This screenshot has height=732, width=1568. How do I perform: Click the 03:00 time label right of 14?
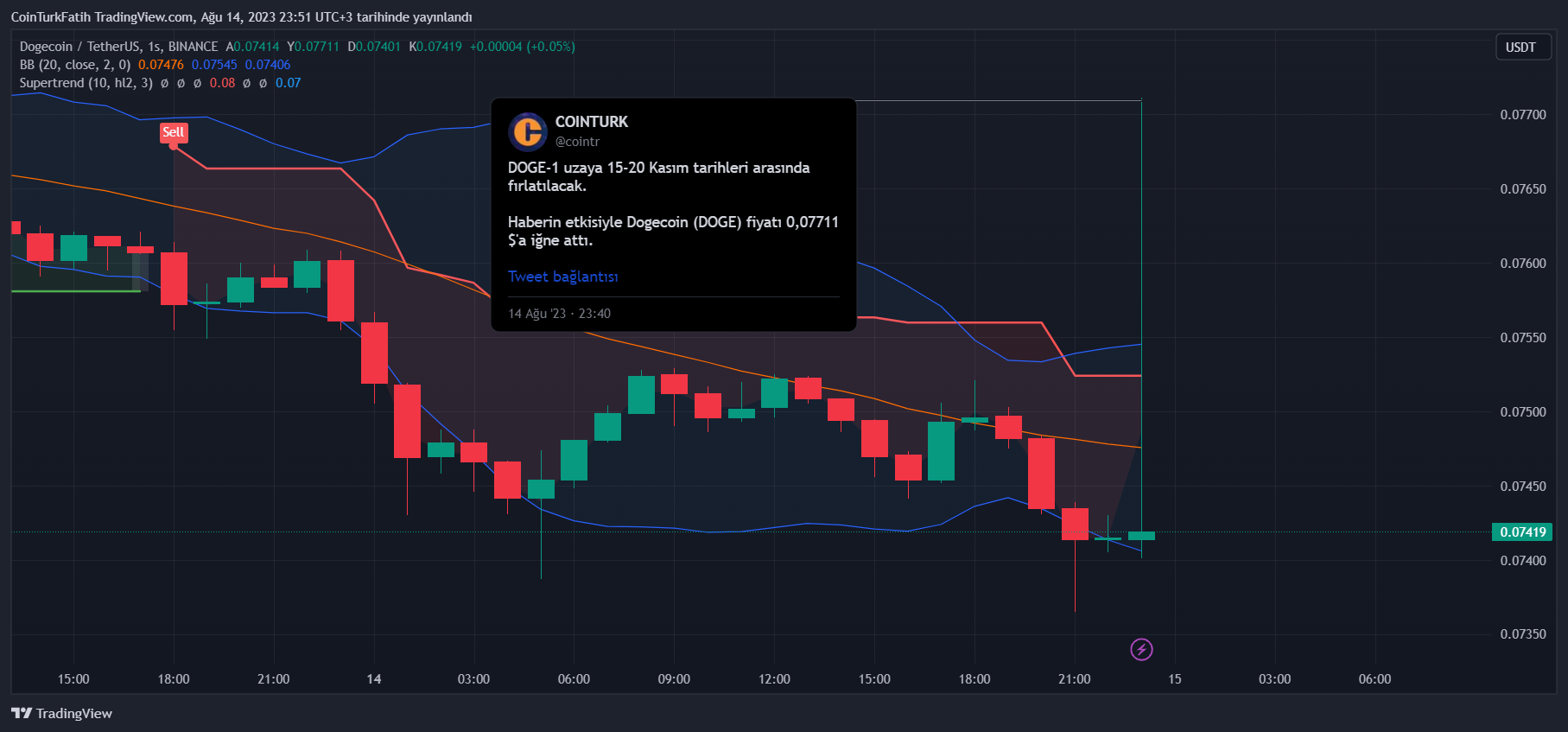(x=473, y=679)
